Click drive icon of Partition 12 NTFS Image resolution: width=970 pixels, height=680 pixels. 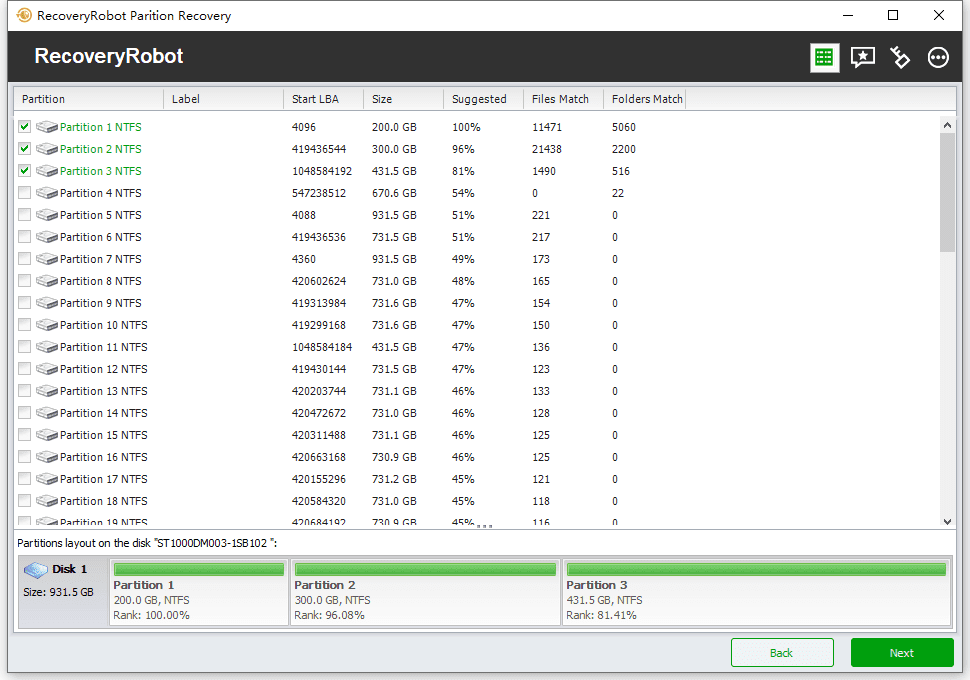pyautogui.click(x=47, y=369)
